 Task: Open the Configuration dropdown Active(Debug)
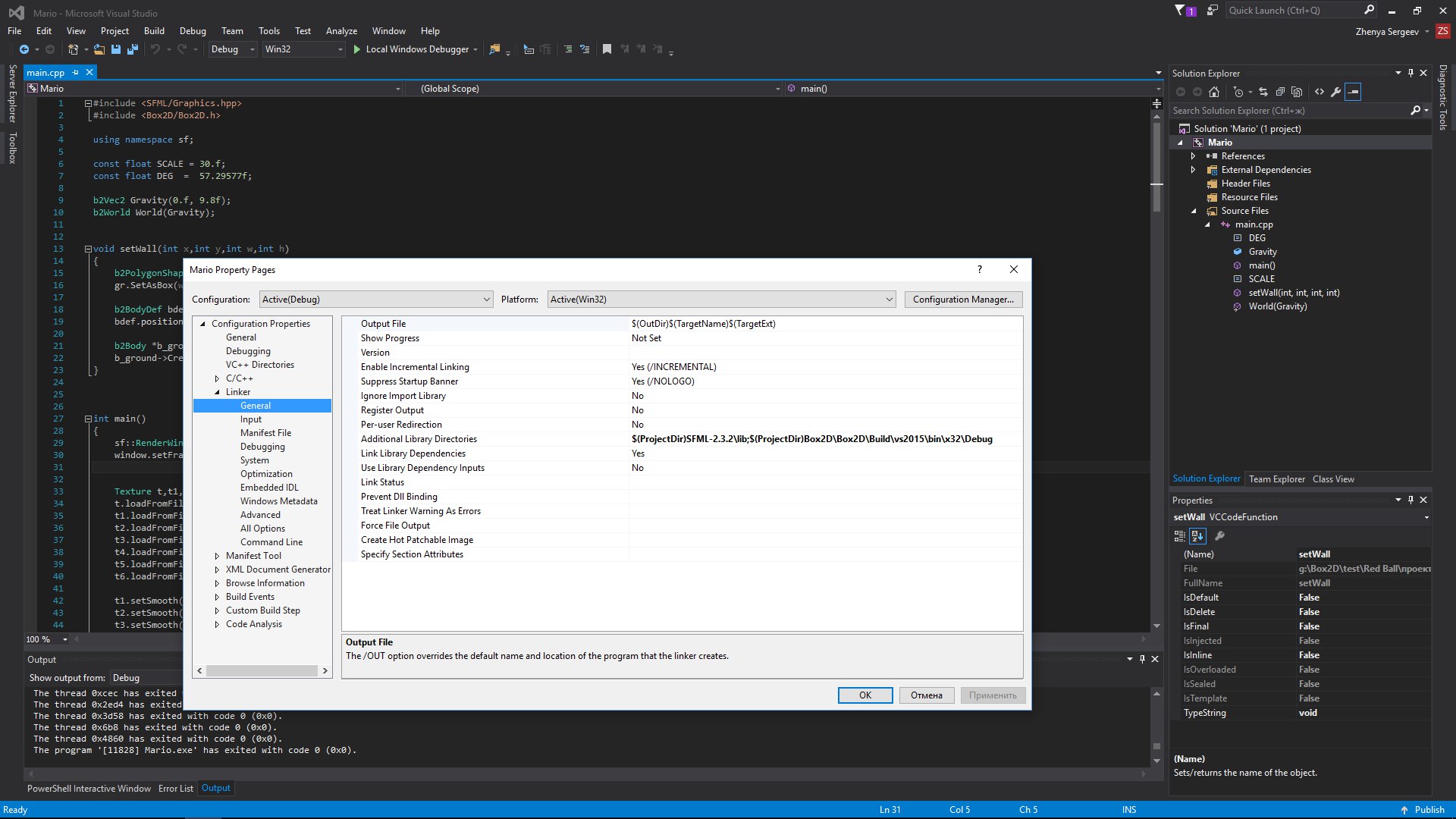coord(376,300)
